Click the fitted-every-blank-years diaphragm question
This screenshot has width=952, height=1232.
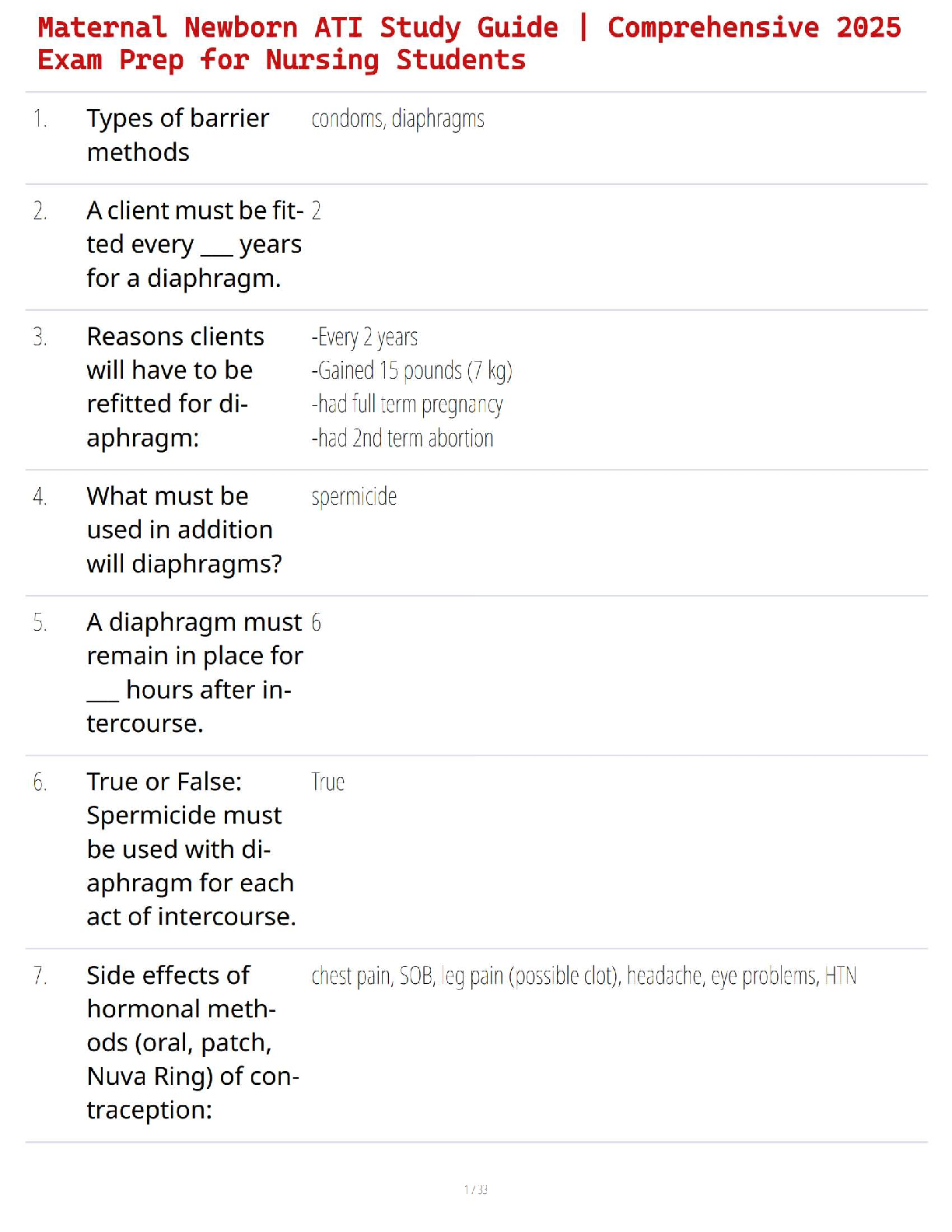tap(194, 244)
